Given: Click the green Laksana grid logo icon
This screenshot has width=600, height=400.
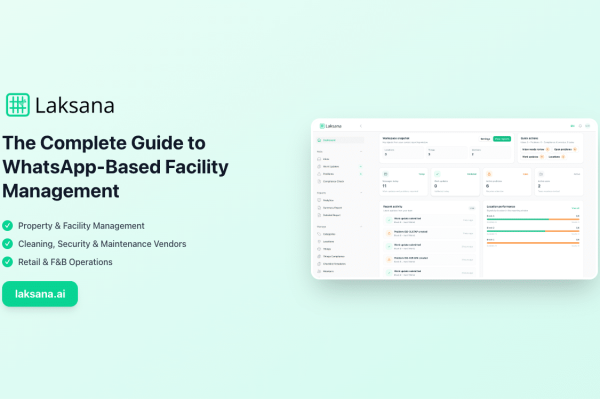Looking at the screenshot, I should click(18, 104).
